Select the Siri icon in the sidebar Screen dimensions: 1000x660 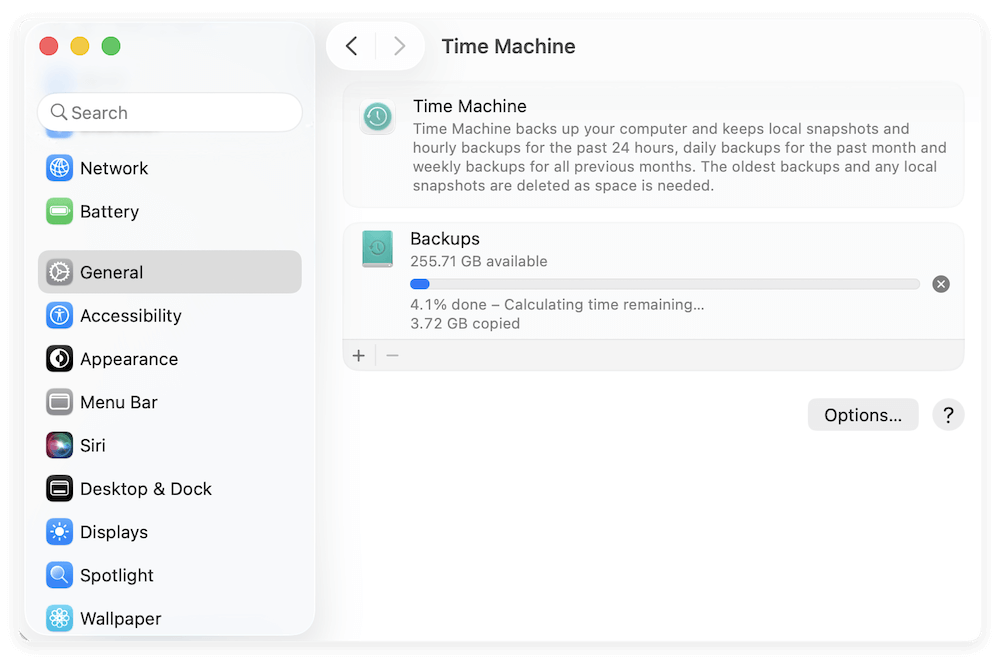click(59, 445)
